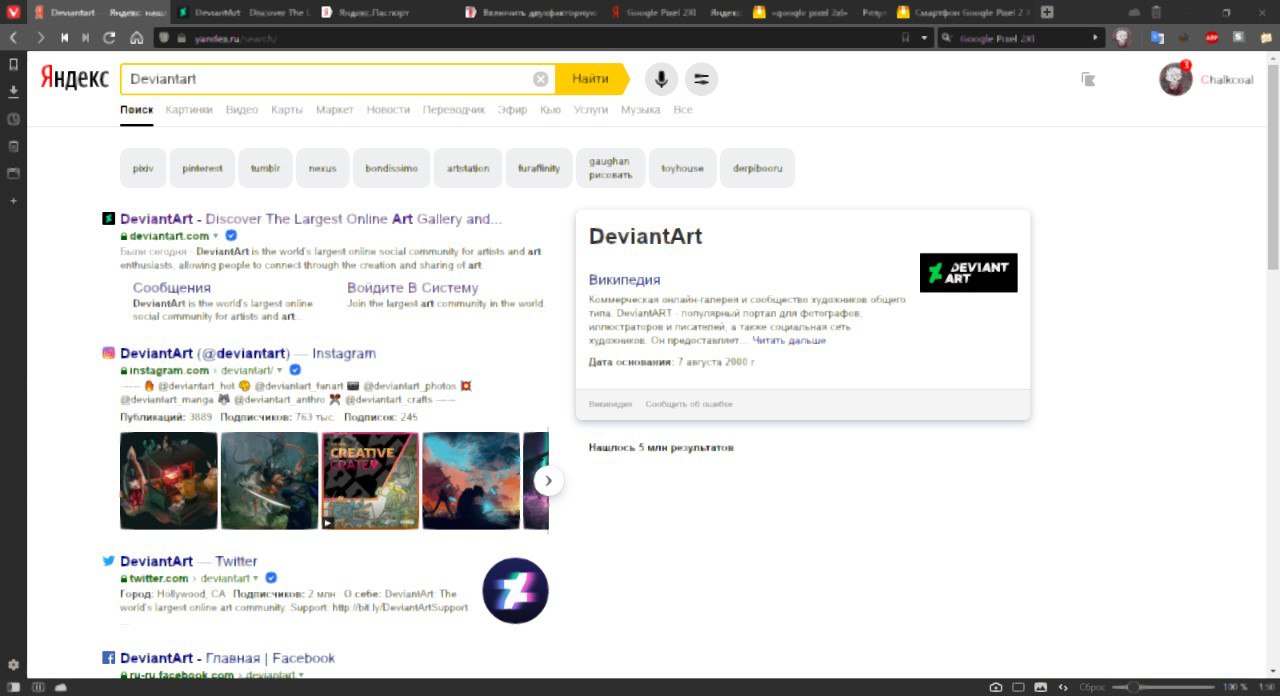Open the Bookmarks panel in sidebar
The image size is (1280, 696).
(13, 64)
